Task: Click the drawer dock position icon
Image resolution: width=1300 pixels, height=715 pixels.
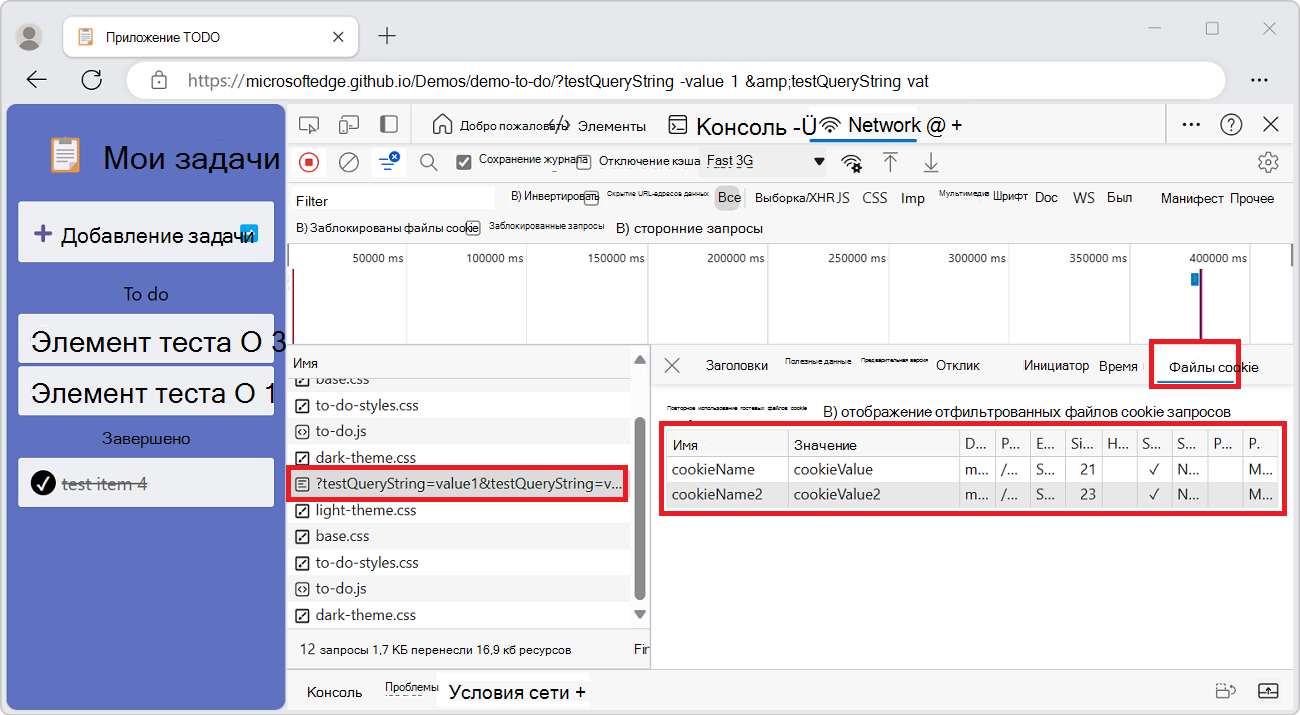Action: pyautogui.click(x=1226, y=691)
